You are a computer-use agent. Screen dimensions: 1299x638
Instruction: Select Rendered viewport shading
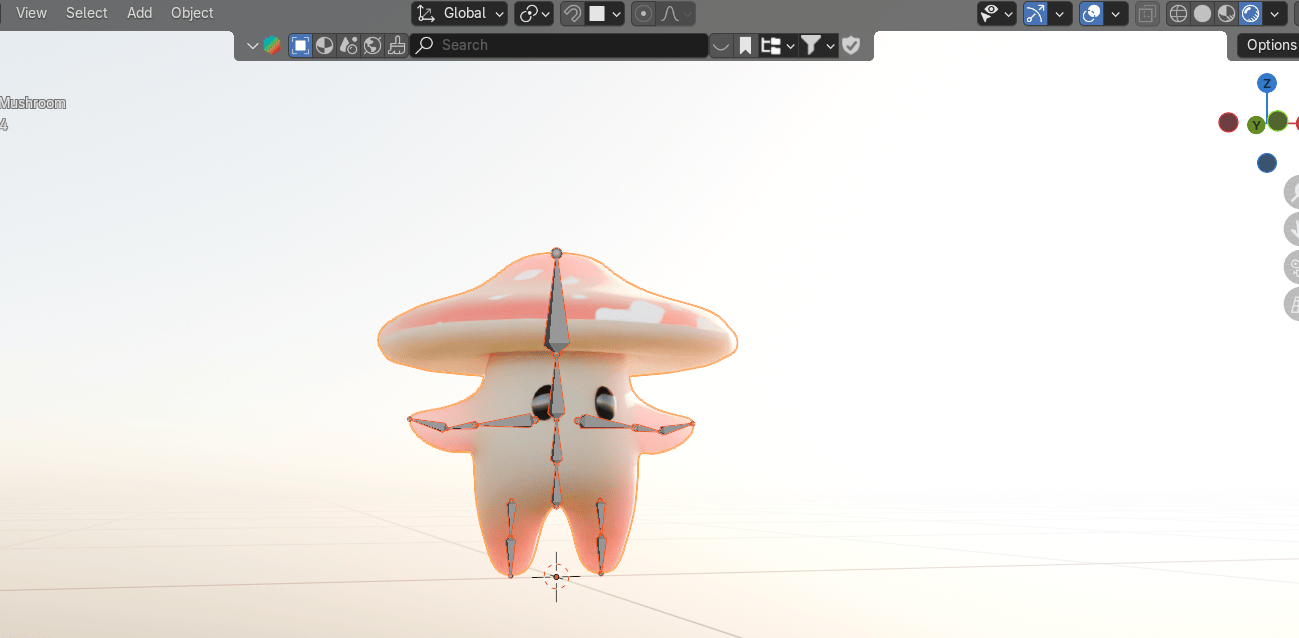click(x=1250, y=13)
